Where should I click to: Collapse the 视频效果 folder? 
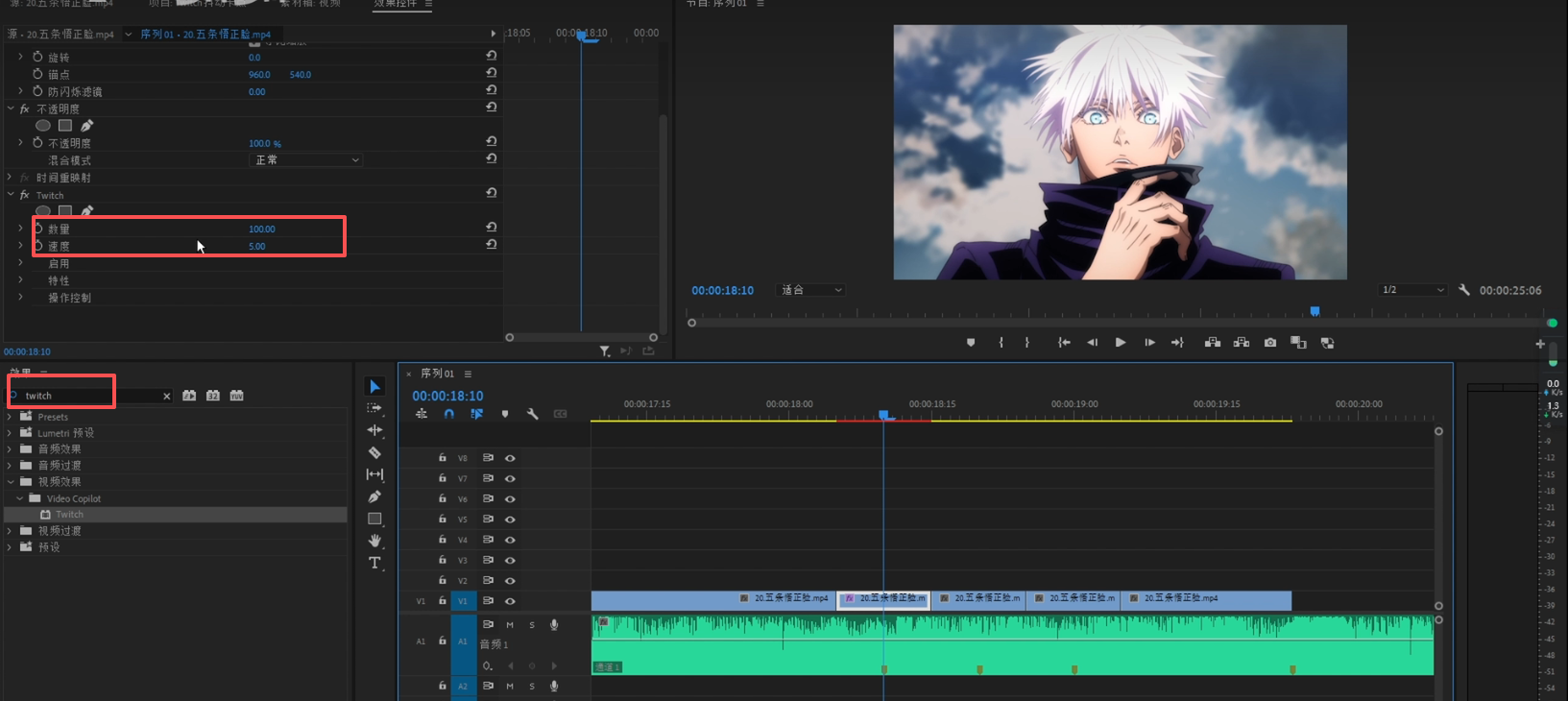10,482
